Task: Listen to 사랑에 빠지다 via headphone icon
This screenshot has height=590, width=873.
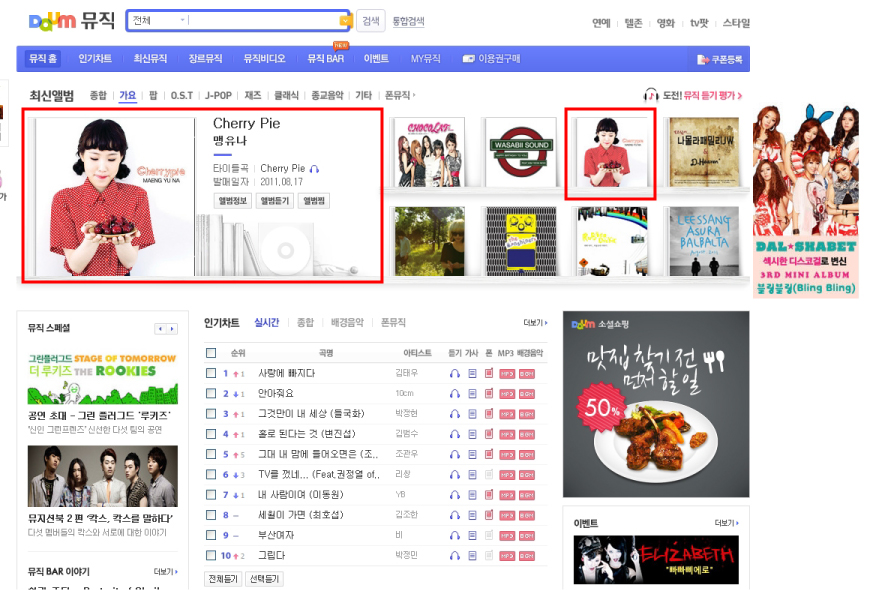Action: tap(455, 373)
